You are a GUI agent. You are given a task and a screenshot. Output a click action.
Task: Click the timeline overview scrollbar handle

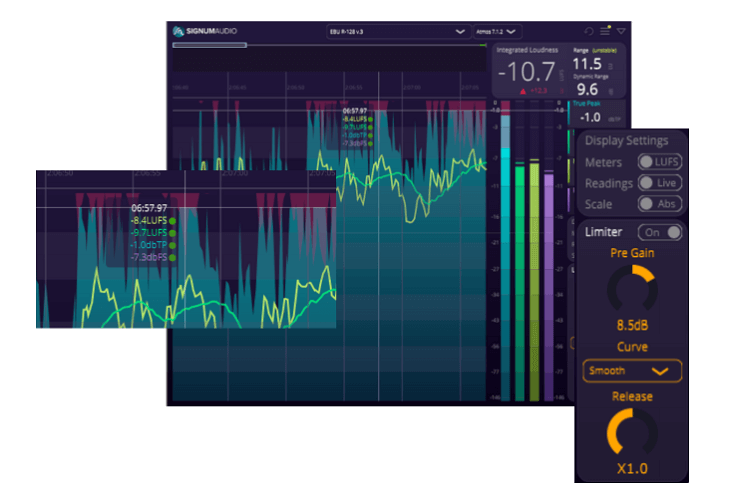point(210,45)
